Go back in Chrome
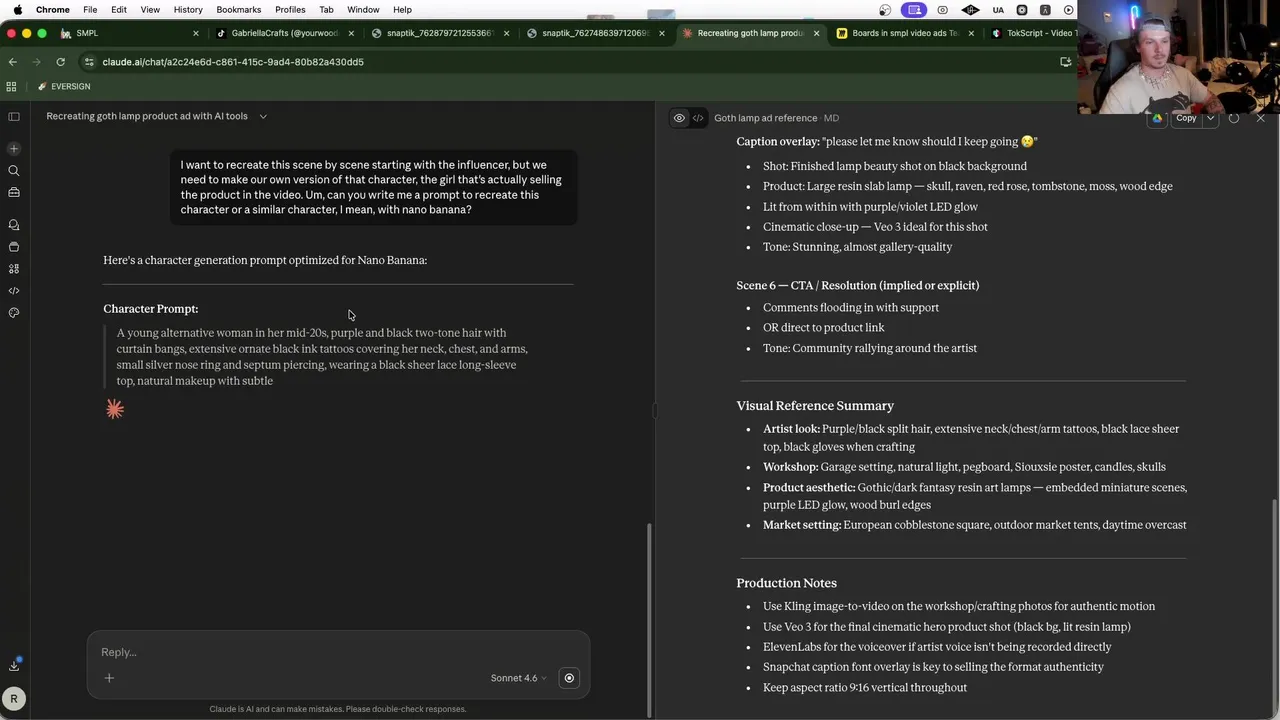 [x=12, y=62]
